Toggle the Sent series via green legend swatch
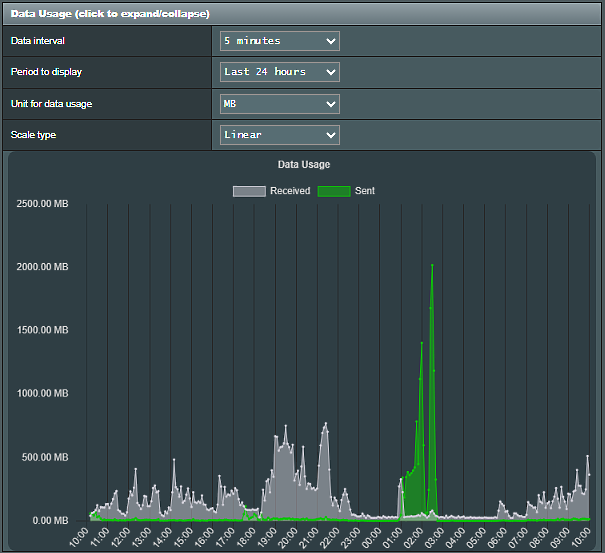The image size is (605, 553). [x=334, y=191]
